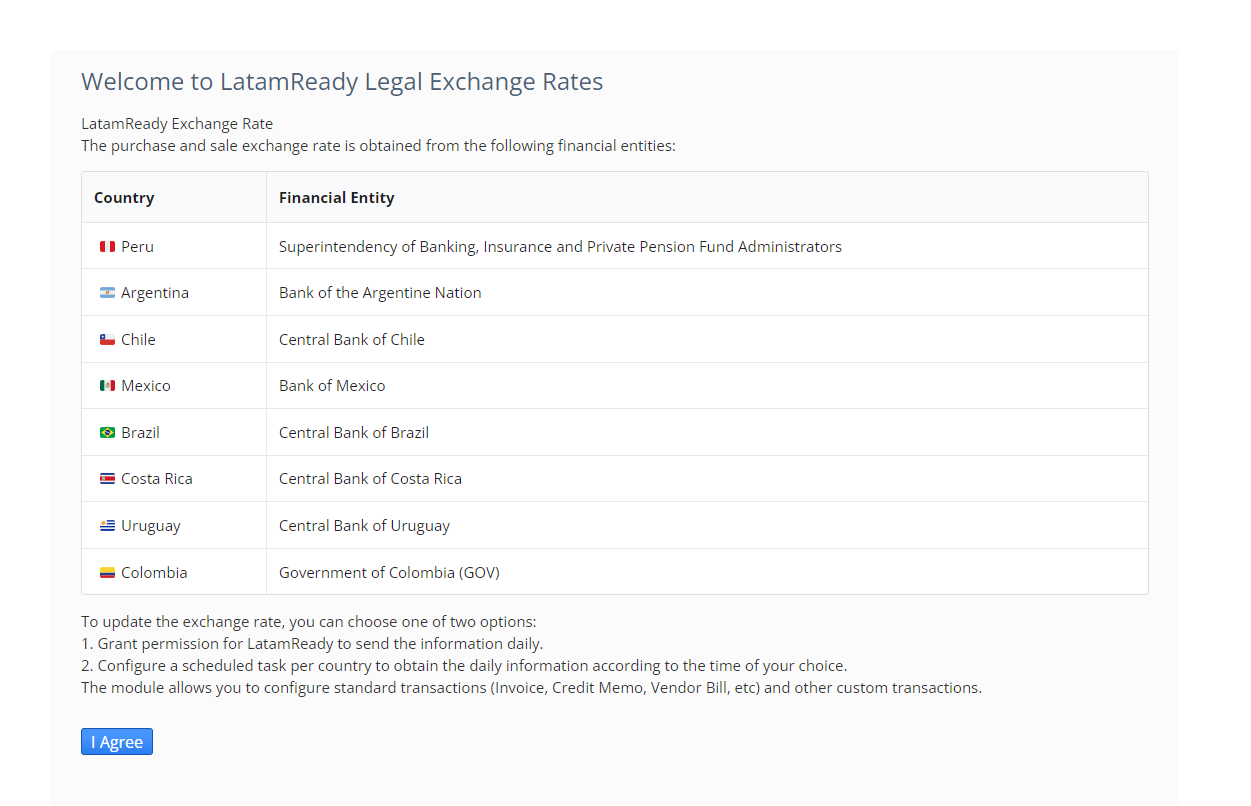Click Central Bank of Chile cell
The height and width of the screenshot is (806, 1251).
tap(707, 339)
